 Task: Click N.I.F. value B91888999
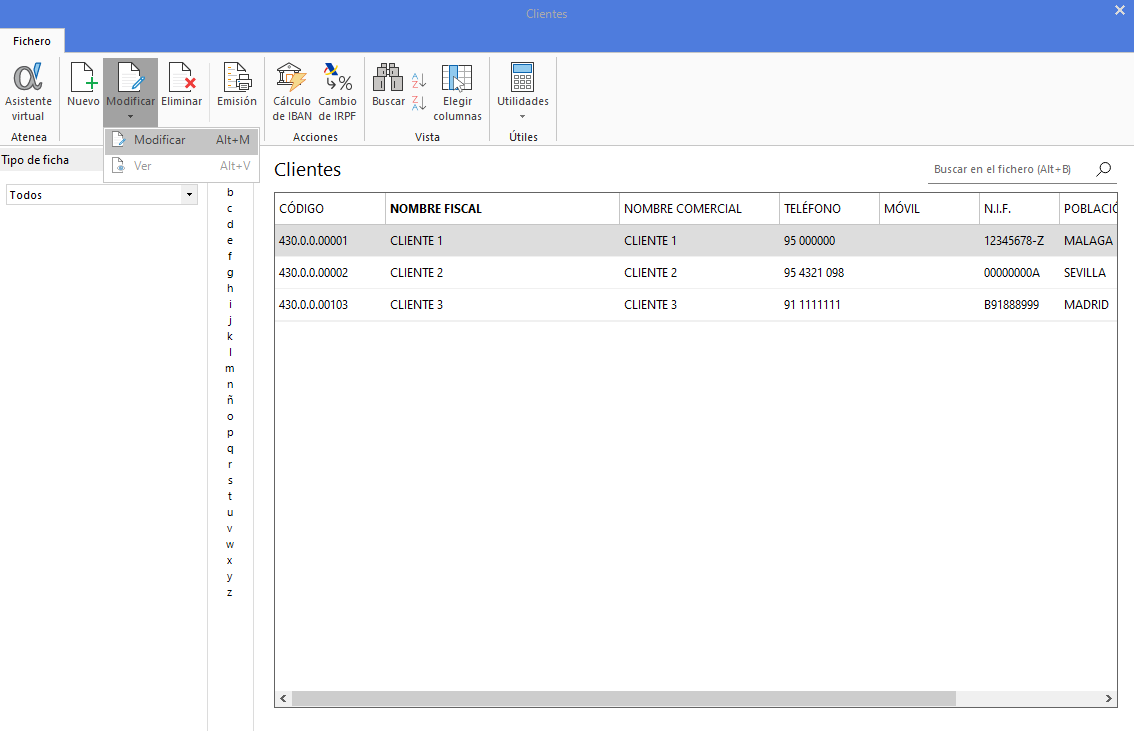[1011, 304]
